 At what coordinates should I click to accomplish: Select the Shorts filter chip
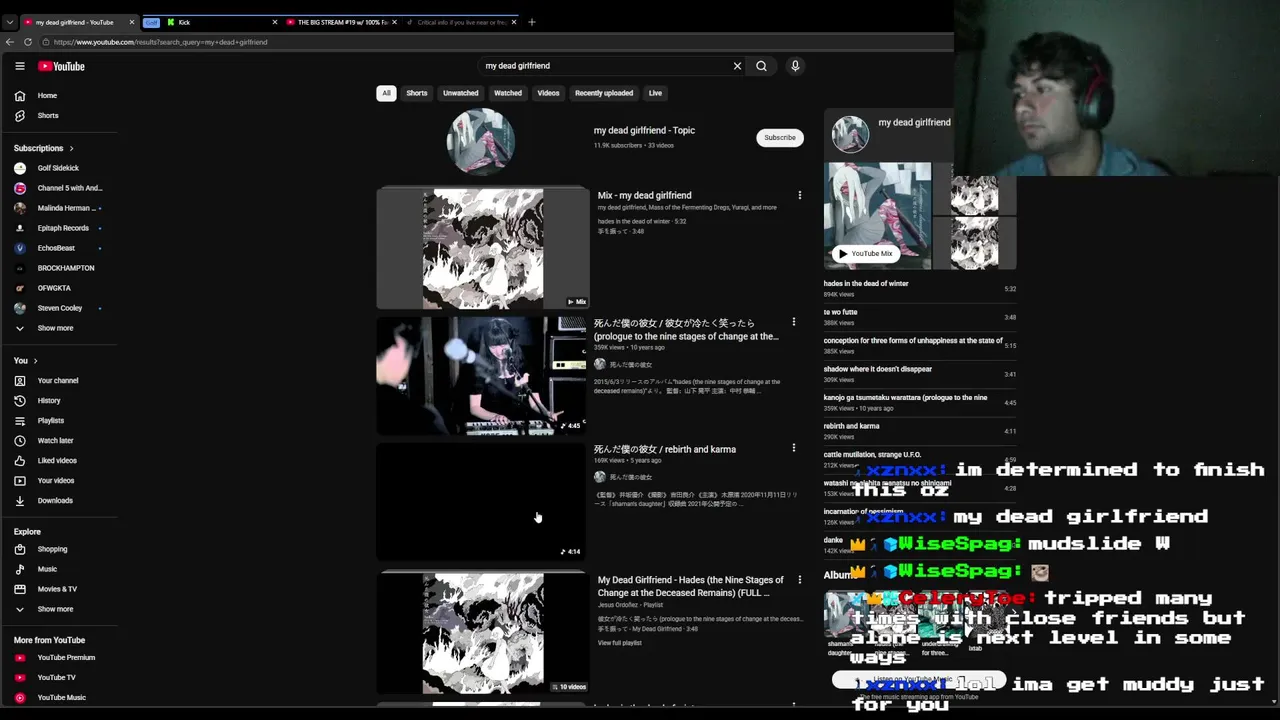click(417, 93)
